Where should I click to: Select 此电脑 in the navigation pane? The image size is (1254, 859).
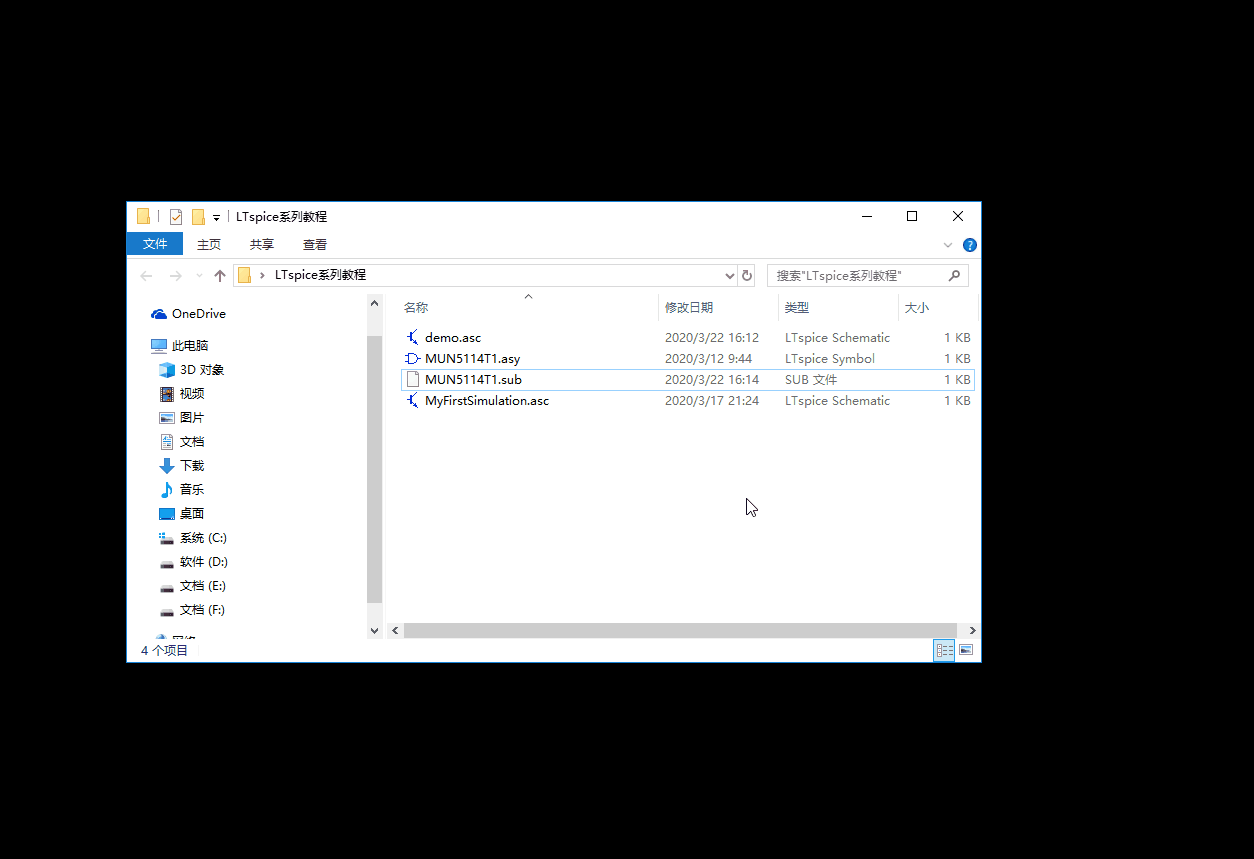tap(180, 346)
